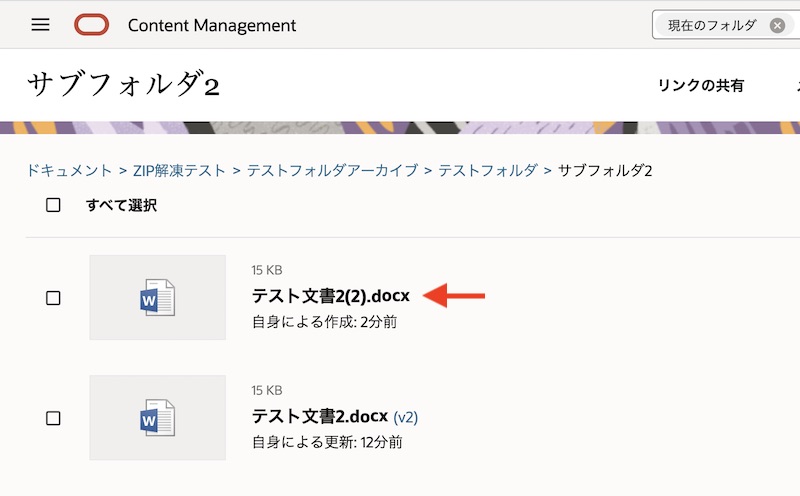Navigate to the ZIP解凍テスト breadcrumb
This screenshot has height=496, width=800.
179,170
